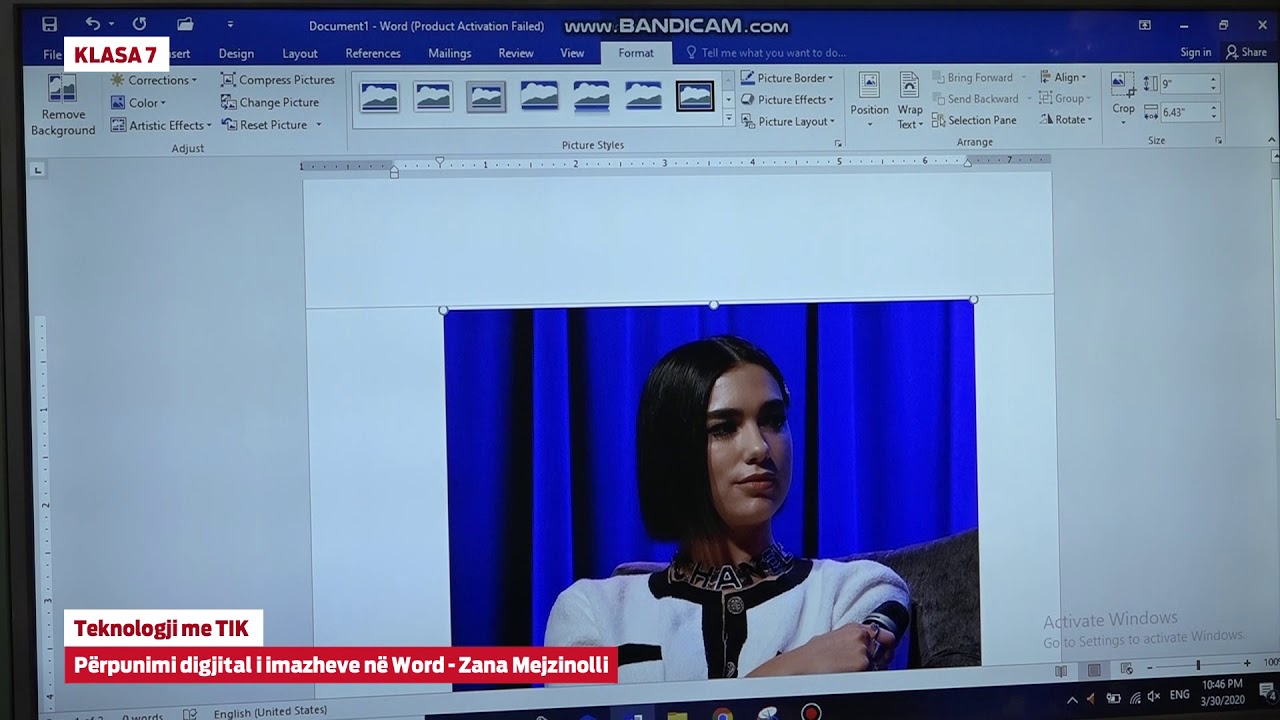
Task: Open the Crop options arrow below Crop
Action: pyautogui.click(x=1123, y=123)
